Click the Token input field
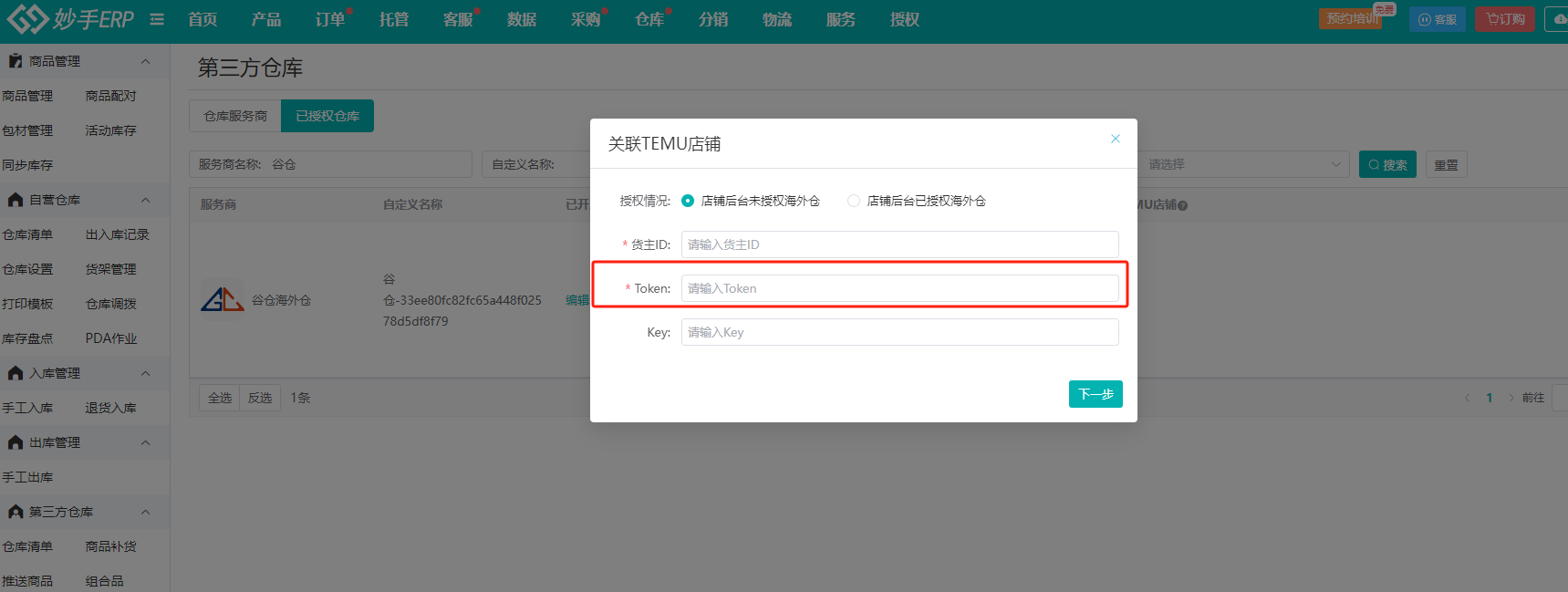The width and height of the screenshot is (1568, 592). click(899, 288)
